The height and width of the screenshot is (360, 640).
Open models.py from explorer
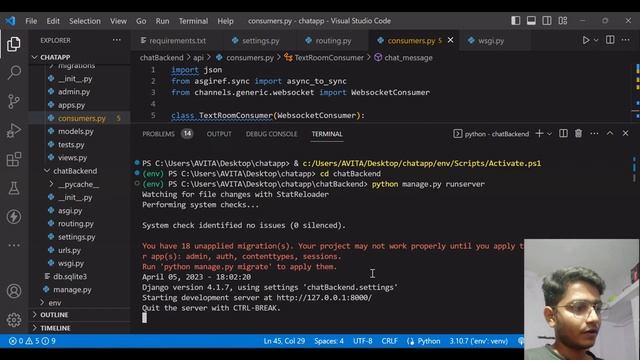point(80,131)
